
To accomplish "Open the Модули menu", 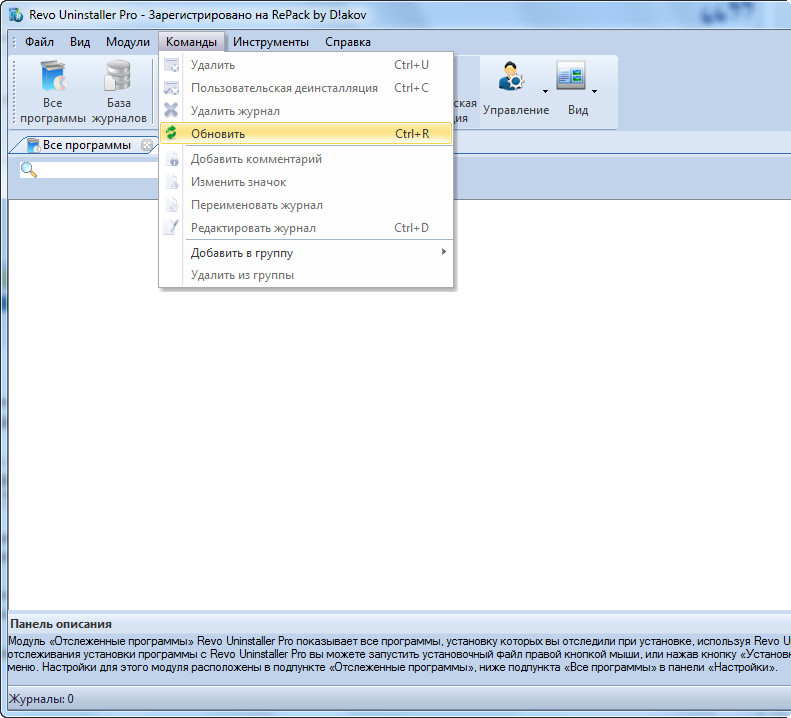I will coord(128,42).
